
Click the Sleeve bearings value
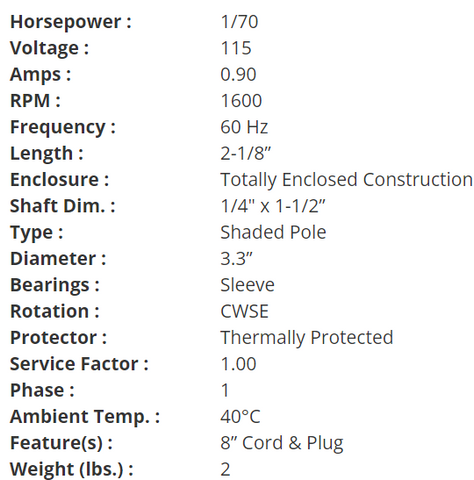pyautogui.click(x=247, y=285)
